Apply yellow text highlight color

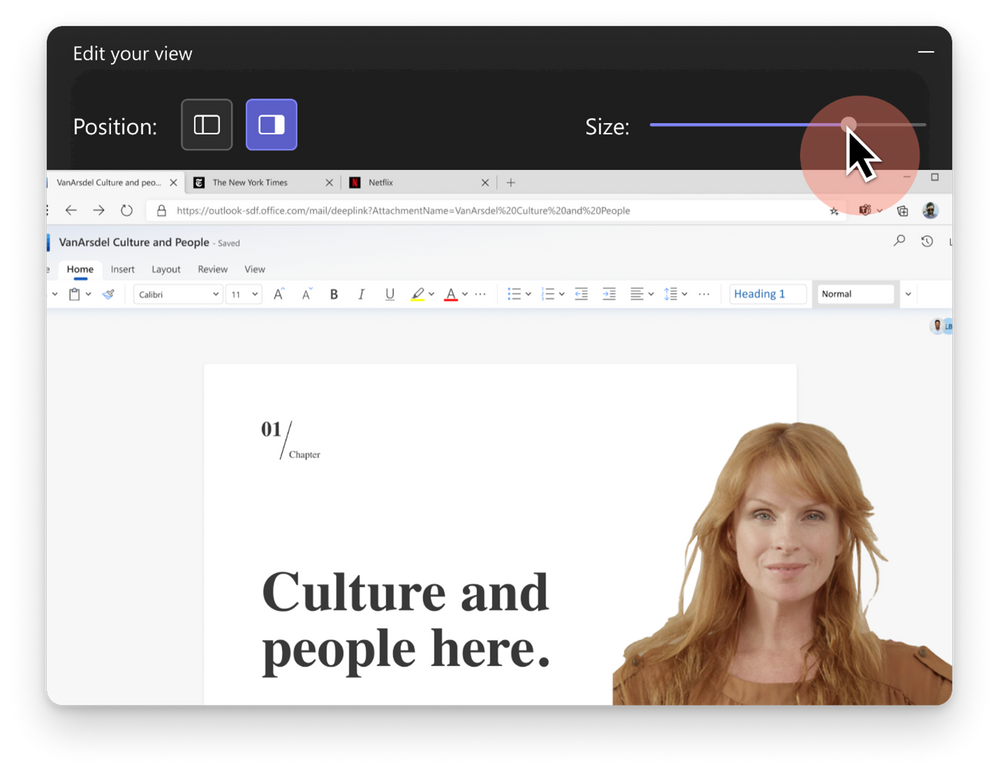pyautogui.click(x=417, y=294)
